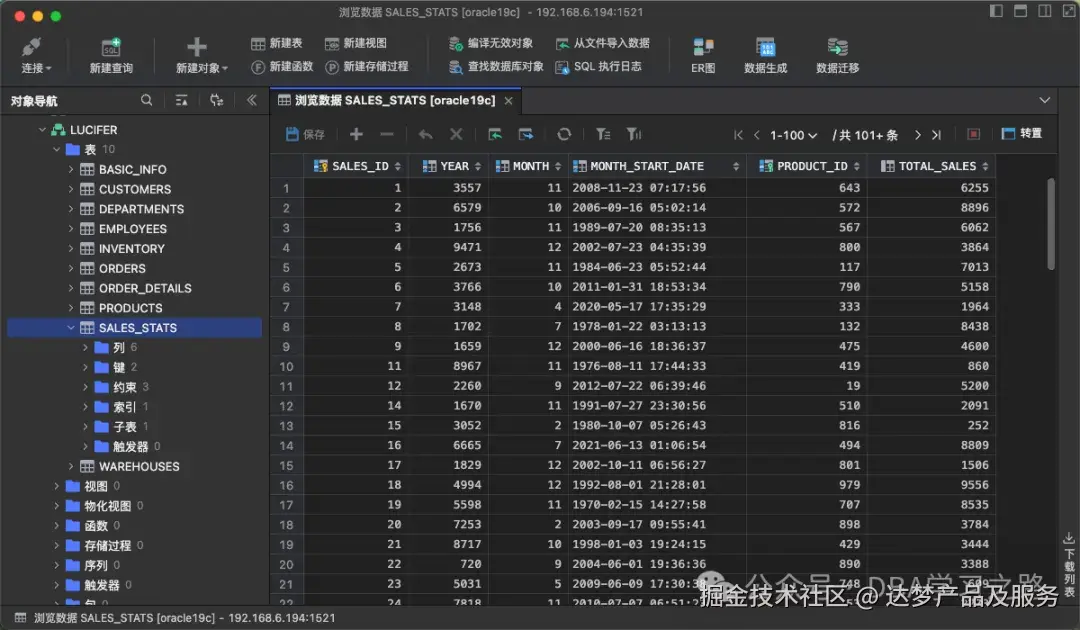This screenshot has height=630, width=1080.
Task: Click 查找数据库对象 find database object
Action: 496,67
